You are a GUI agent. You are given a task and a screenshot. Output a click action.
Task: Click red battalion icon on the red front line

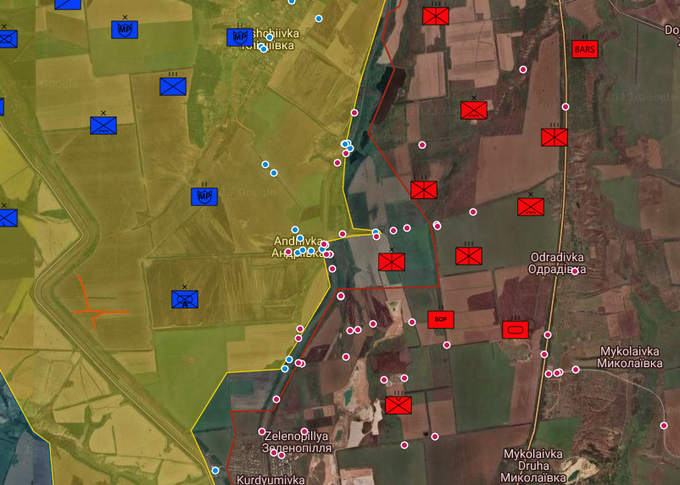(x=424, y=190)
